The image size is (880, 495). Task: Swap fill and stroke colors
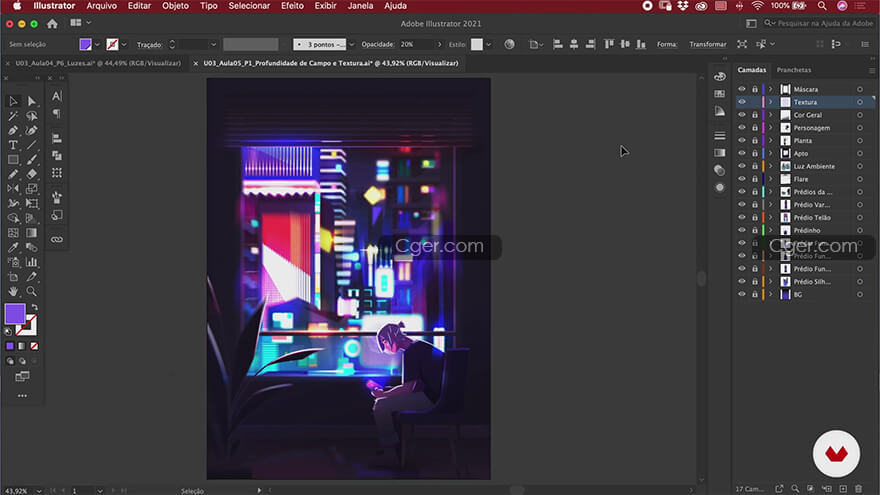click(35, 307)
